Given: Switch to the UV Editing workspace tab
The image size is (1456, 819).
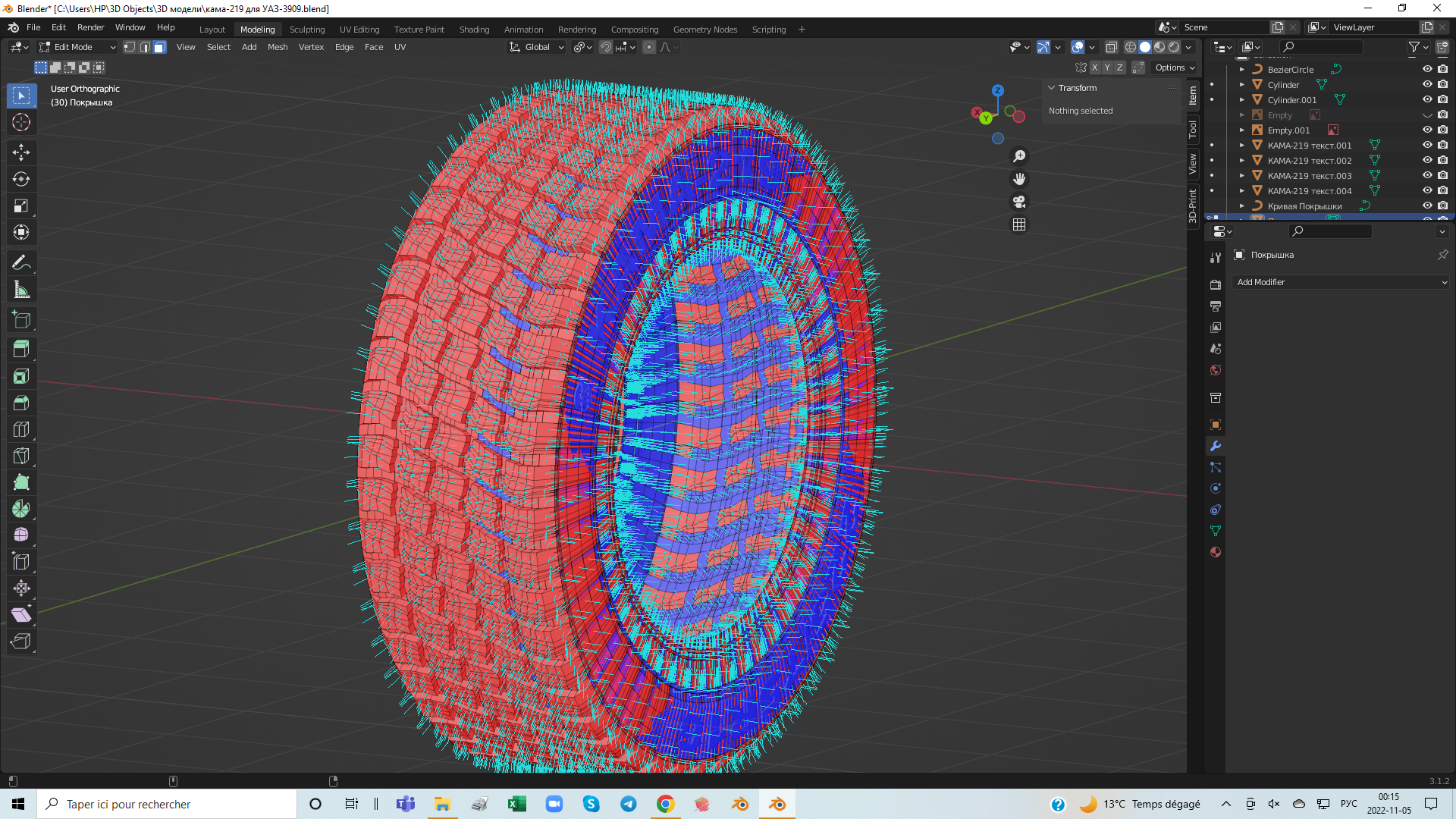Looking at the screenshot, I should [x=359, y=30].
